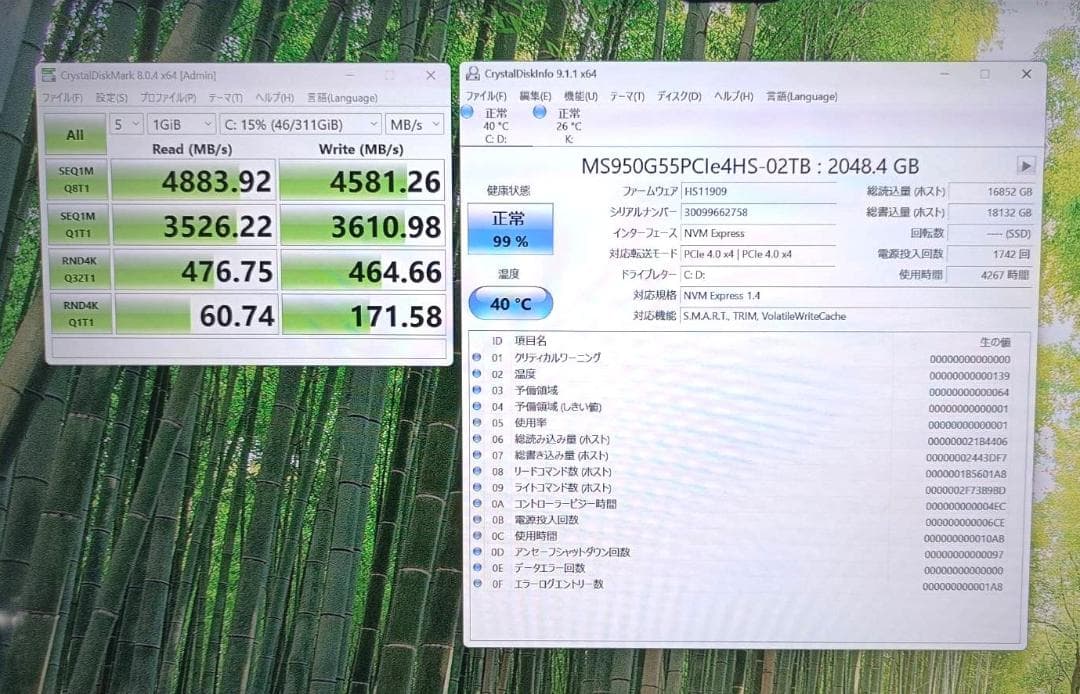Open the ディスク menu in CrystalDiskInfo
This screenshot has height=694, width=1080.
(x=678, y=95)
